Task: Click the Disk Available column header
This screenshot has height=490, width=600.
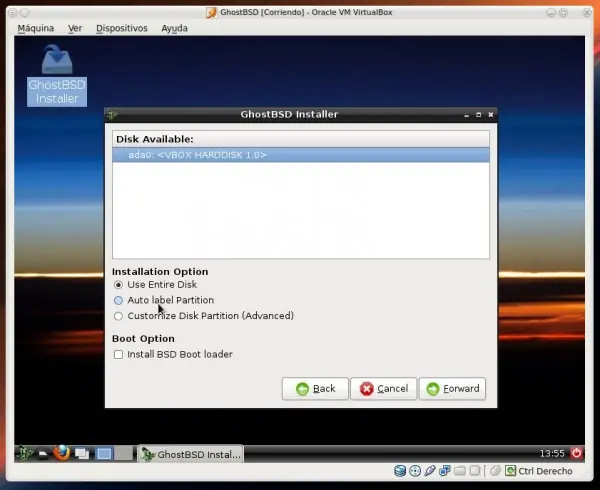Action: click(301, 139)
